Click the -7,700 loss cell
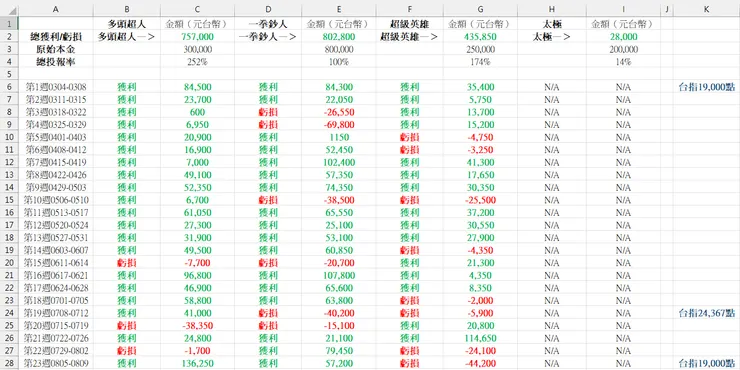The image size is (740, 370). [197, 262]
